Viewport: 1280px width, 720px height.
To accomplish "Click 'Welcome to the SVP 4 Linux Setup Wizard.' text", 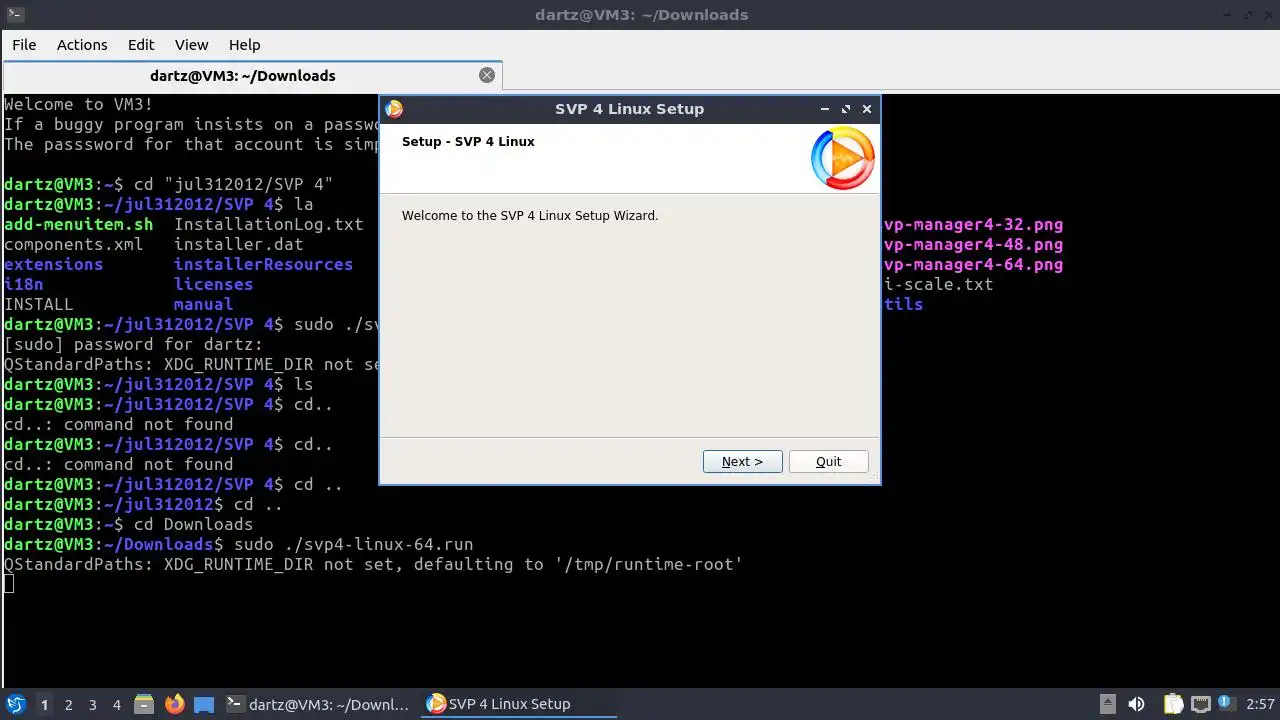I will (530, 215).
